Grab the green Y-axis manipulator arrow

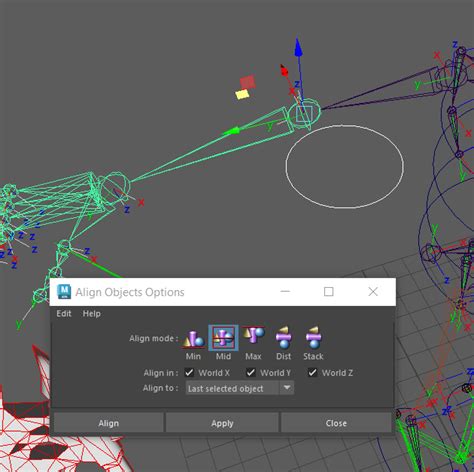coord(231,131)
